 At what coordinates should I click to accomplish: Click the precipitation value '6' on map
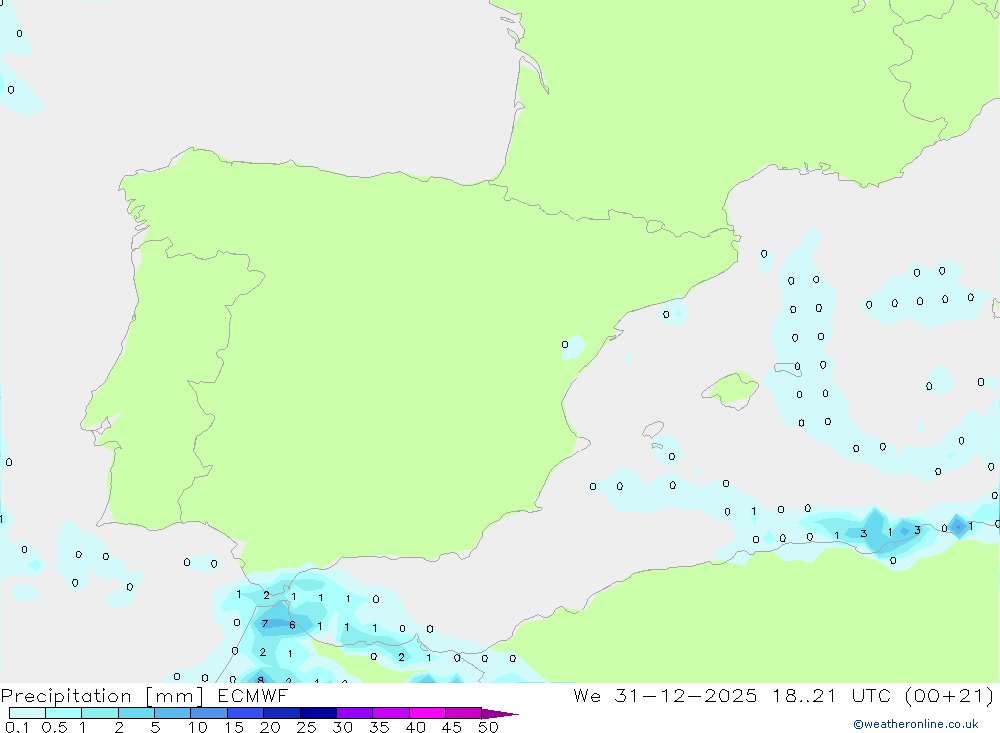pos(292,625)
